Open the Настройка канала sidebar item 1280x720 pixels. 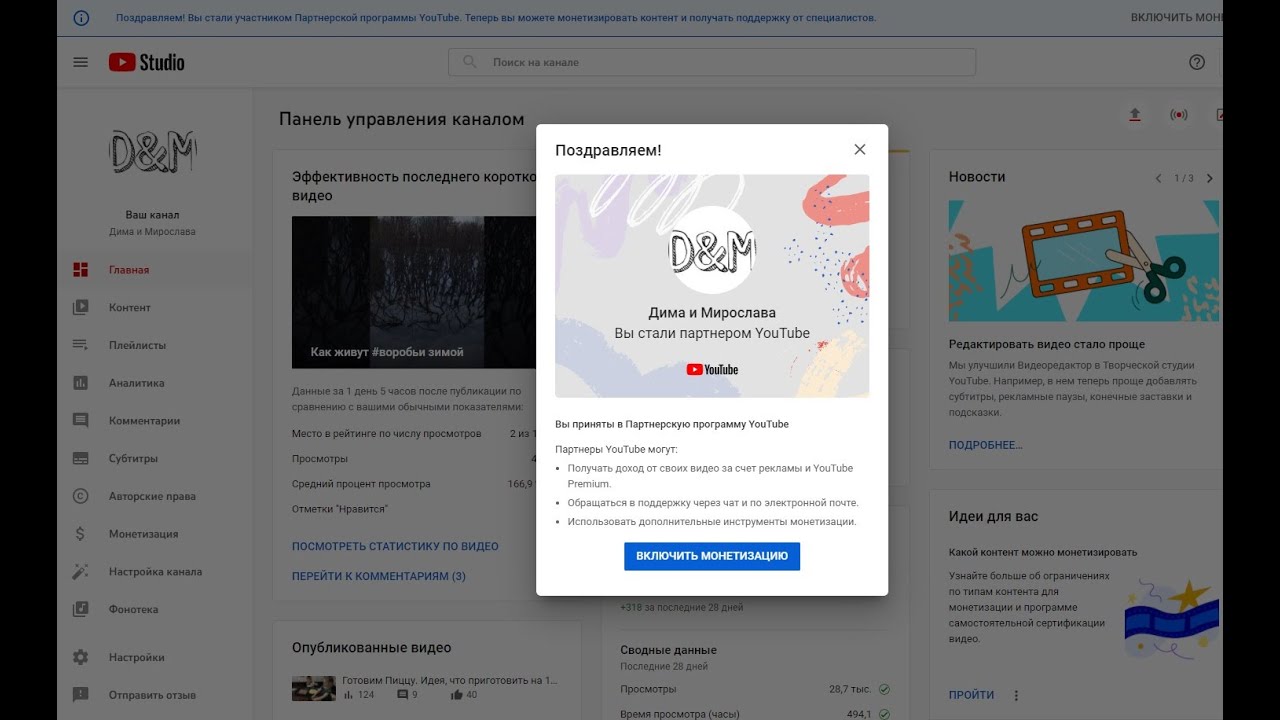click(155, 572)
